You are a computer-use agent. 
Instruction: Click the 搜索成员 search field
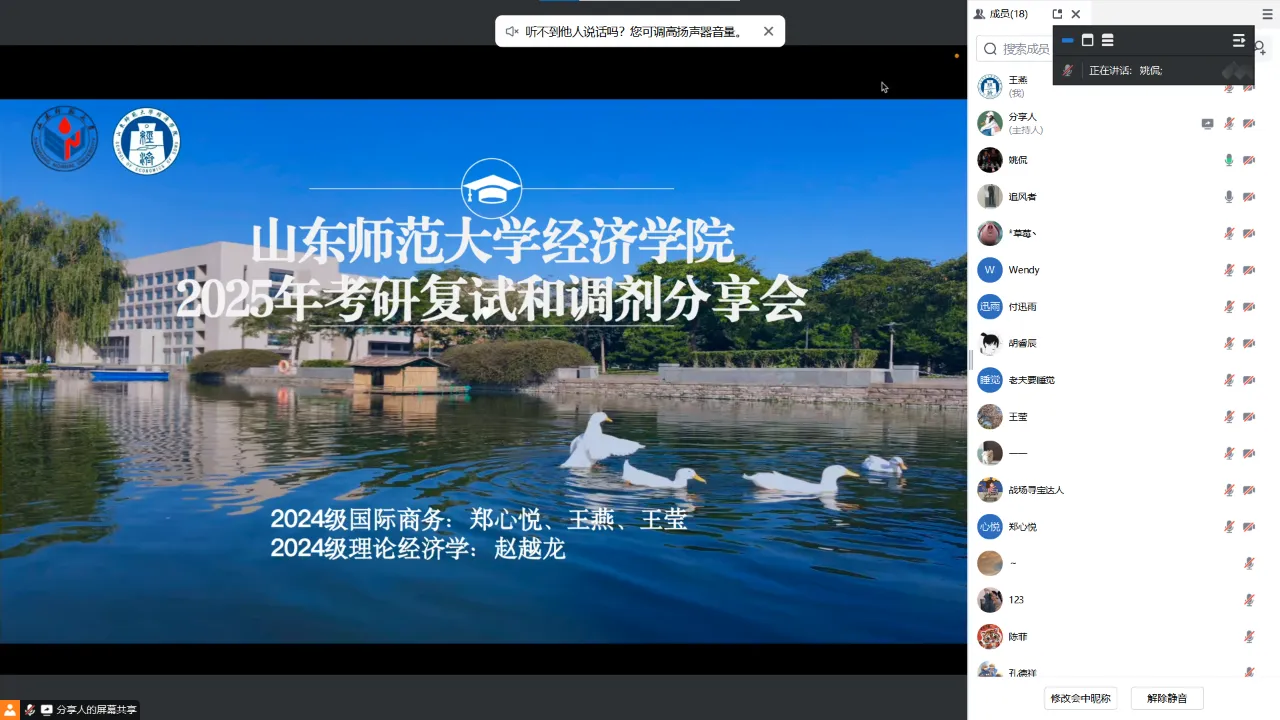point(1025,49)
